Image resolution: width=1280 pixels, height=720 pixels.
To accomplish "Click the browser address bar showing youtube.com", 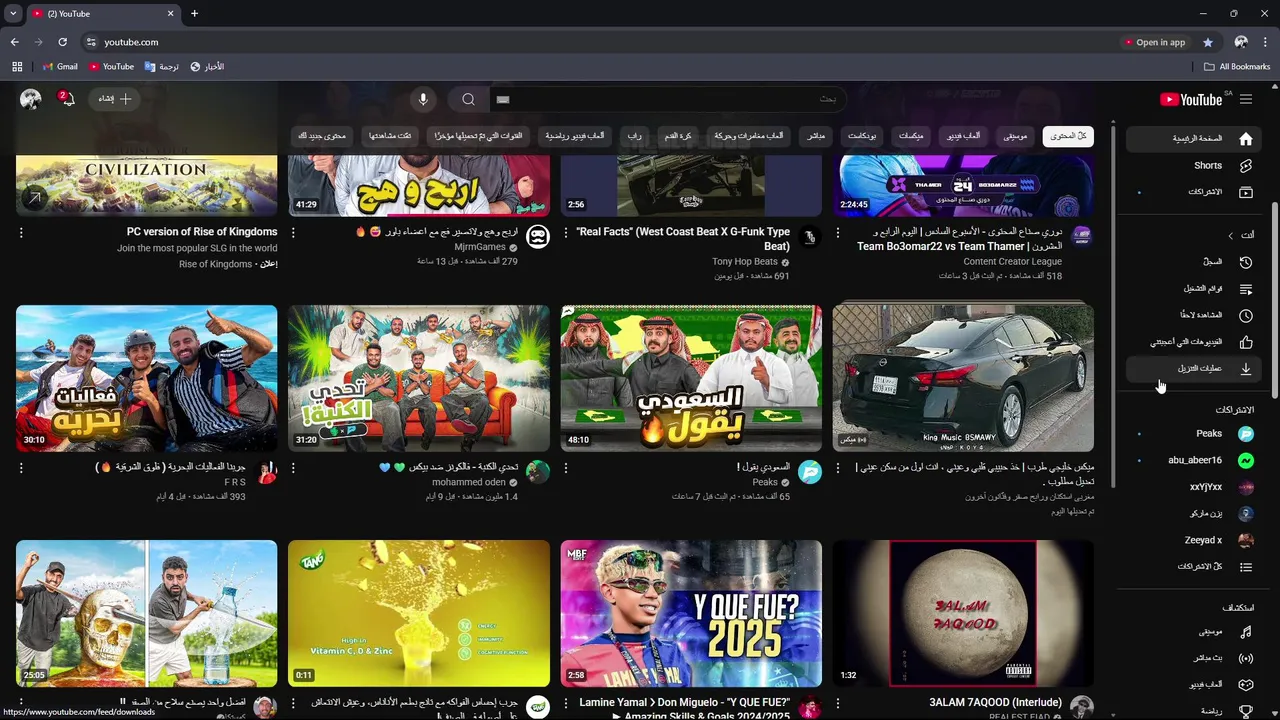I will [600, 42].
